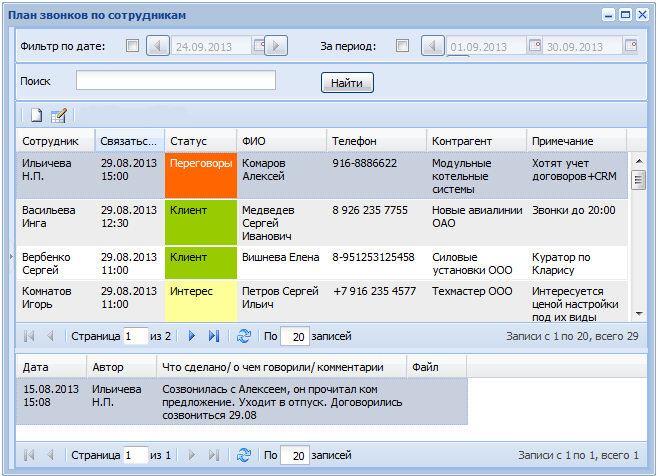Click into the 'Поиск' text field
Image resolution: width=658 pixels, height=476 pixels.
[176, 81]
